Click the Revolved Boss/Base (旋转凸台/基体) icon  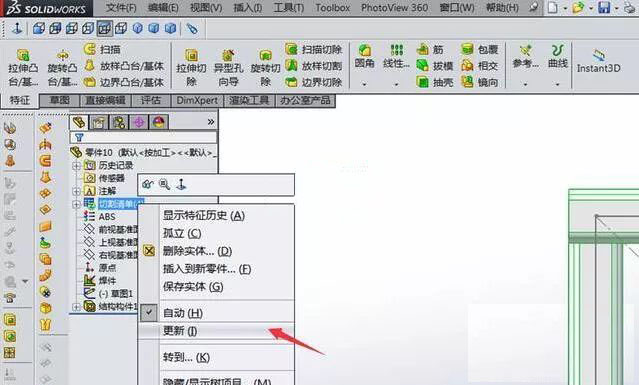(62, 55)
